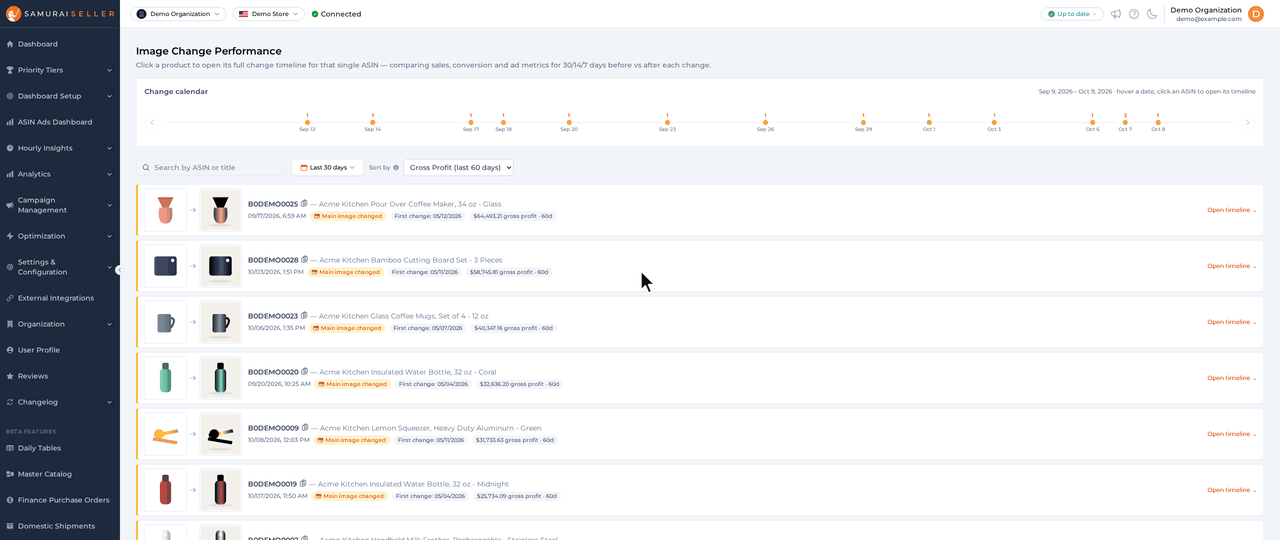1280x540 pixels.
Task: Click the old image thumbnail for B0DEMO0009
Action: click(x=165, y=434)
